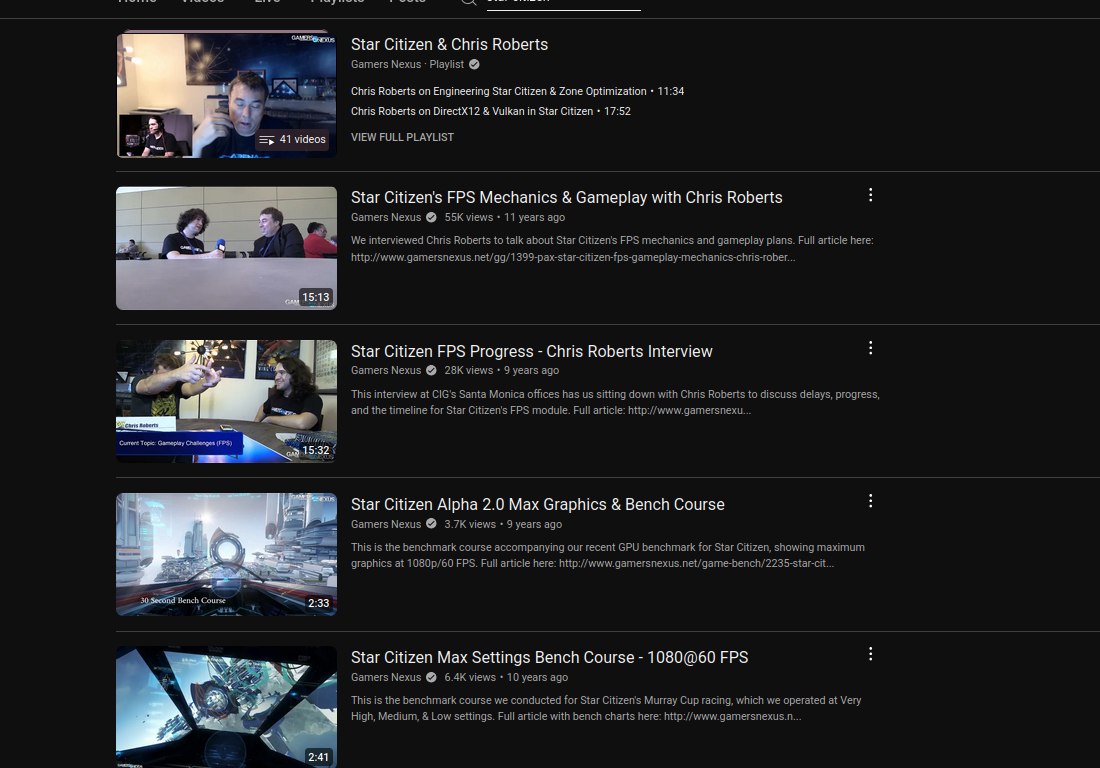
Task: Click the Gamers Nexus channel beside 55K views
Action: pos(386,217)
